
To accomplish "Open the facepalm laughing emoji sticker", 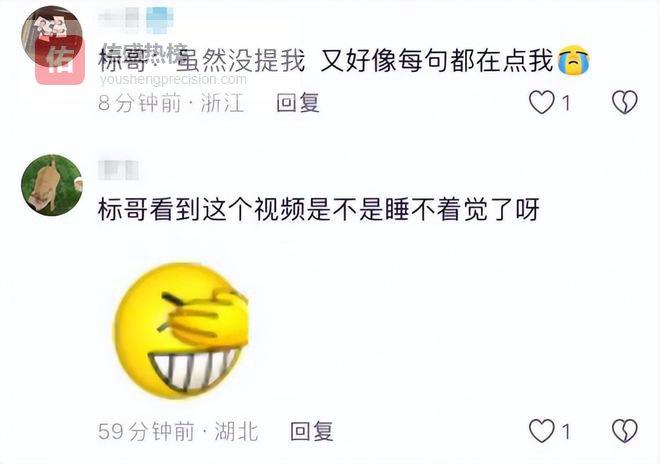I will 181,331.
